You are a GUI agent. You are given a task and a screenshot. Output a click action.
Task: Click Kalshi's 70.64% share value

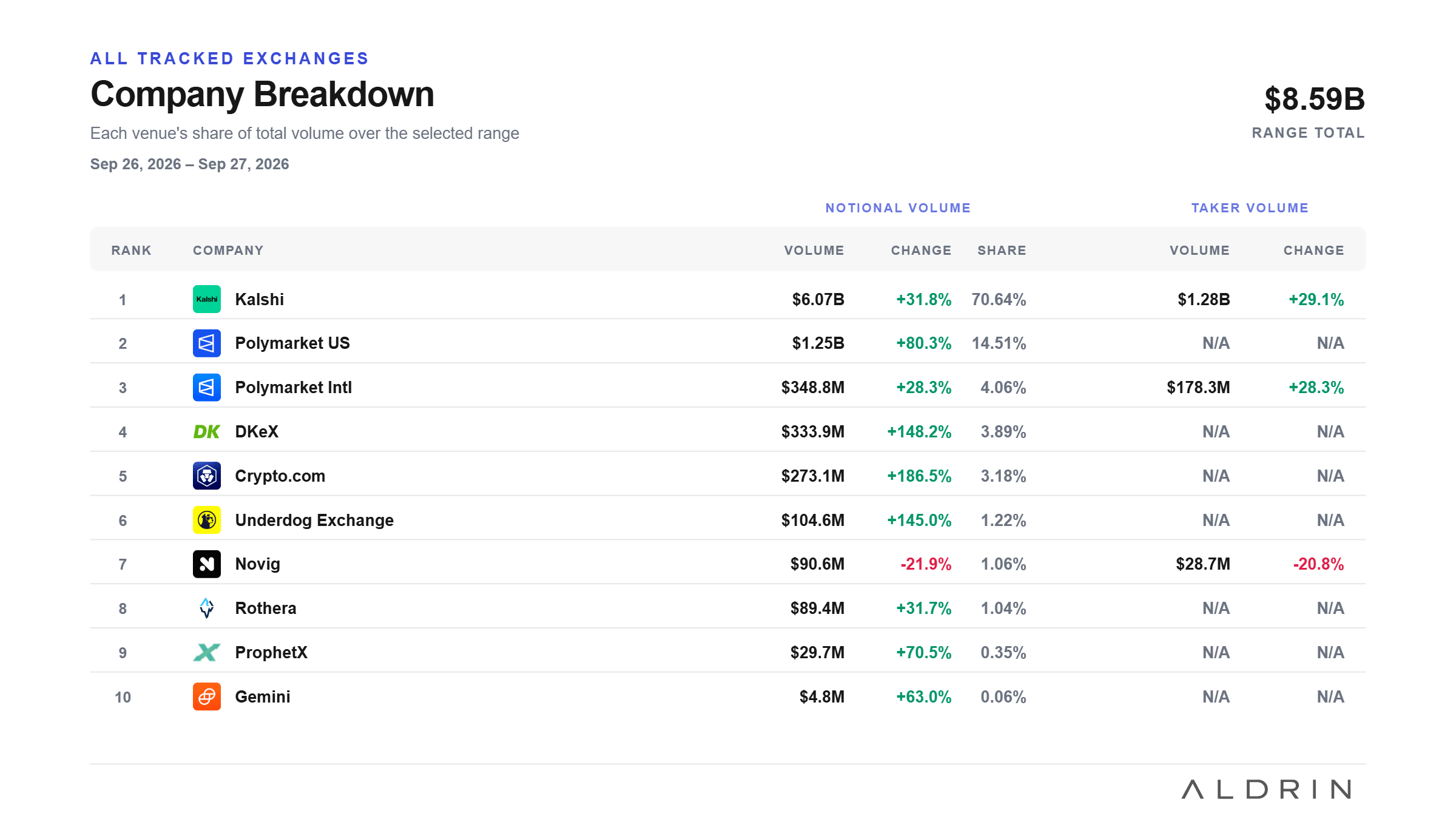[999, 300]
